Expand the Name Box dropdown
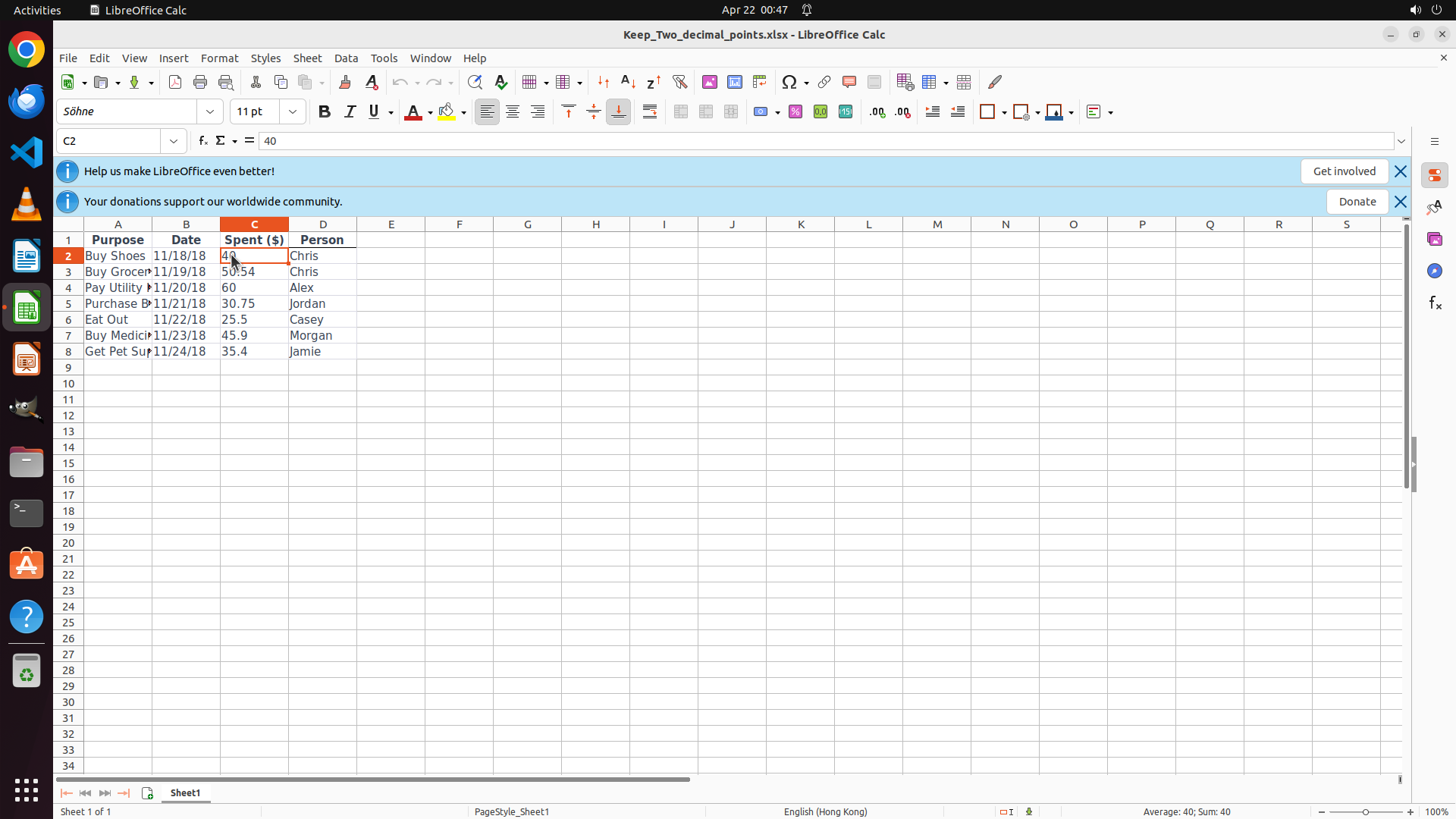Image resolution: width=1456 pixels, height=819 pixels. pos(174,141)
